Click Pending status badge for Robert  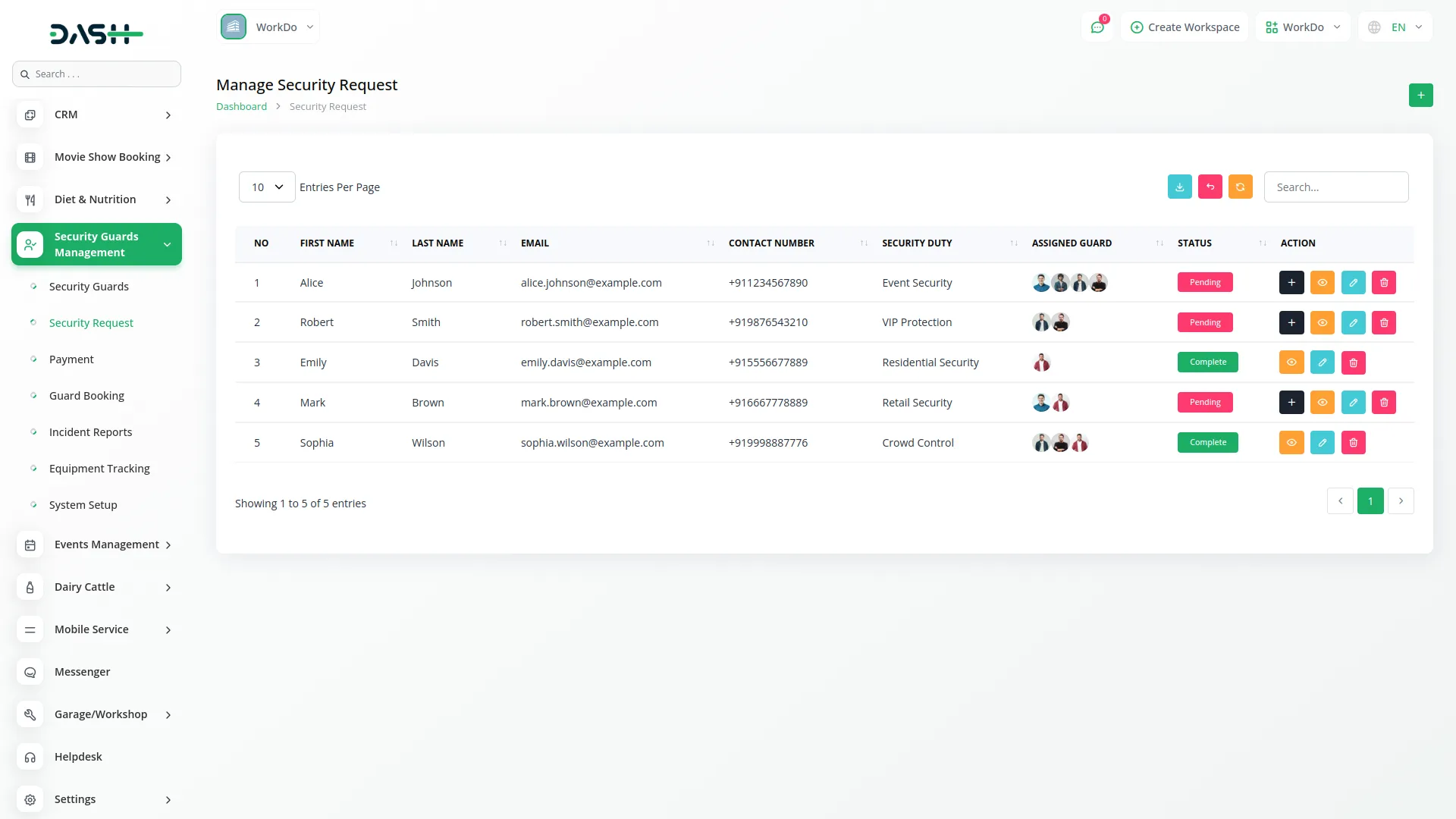(x=1204, y=322)
